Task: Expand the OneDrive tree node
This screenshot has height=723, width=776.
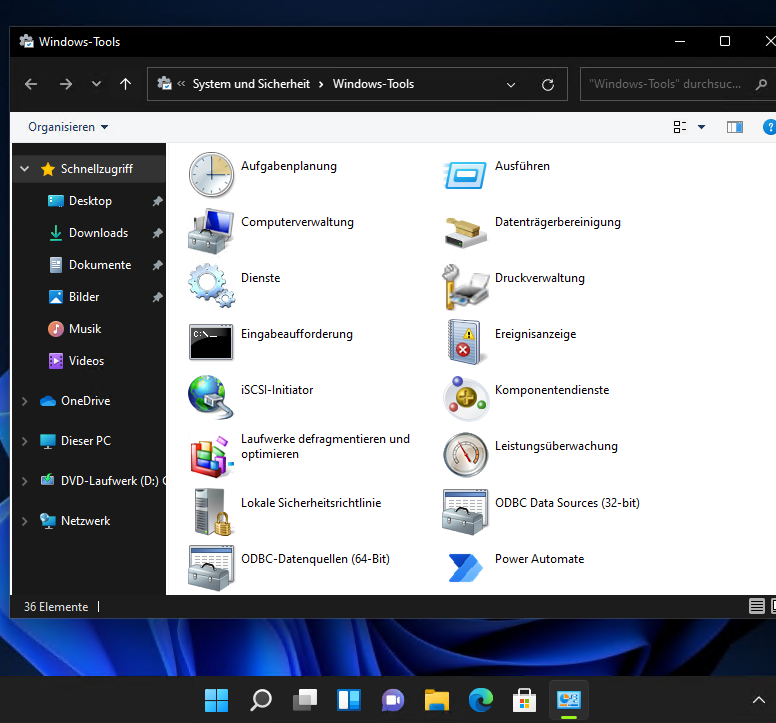Action: pyautogui.click(x=24, y=401)
